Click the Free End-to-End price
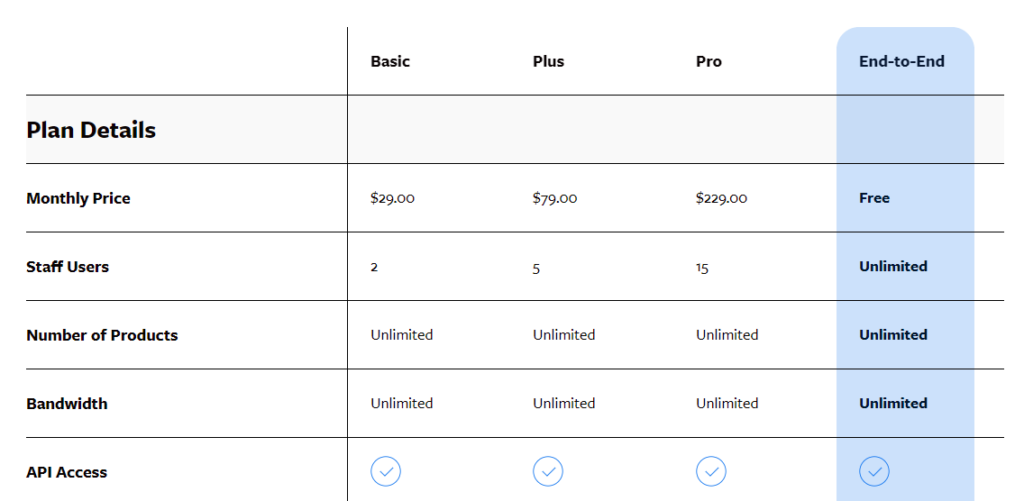Image resolution: width=1024 pixels, height=501 pixels. pos(874,198)
